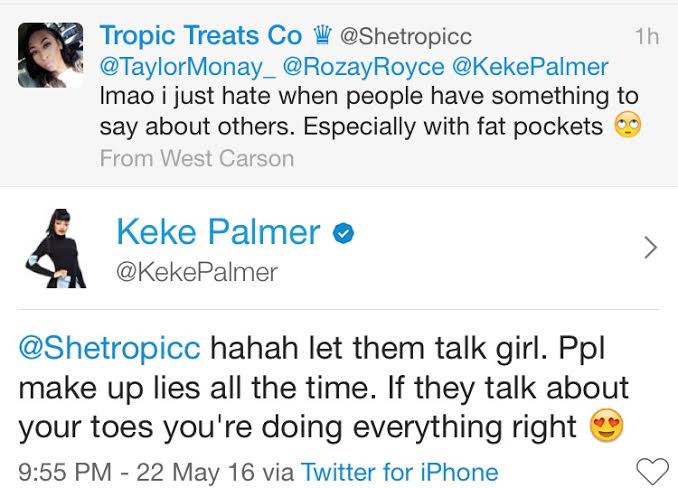
Task: Tap the 1h timestamp on top tweet
Action: click(x=646, y=37)
